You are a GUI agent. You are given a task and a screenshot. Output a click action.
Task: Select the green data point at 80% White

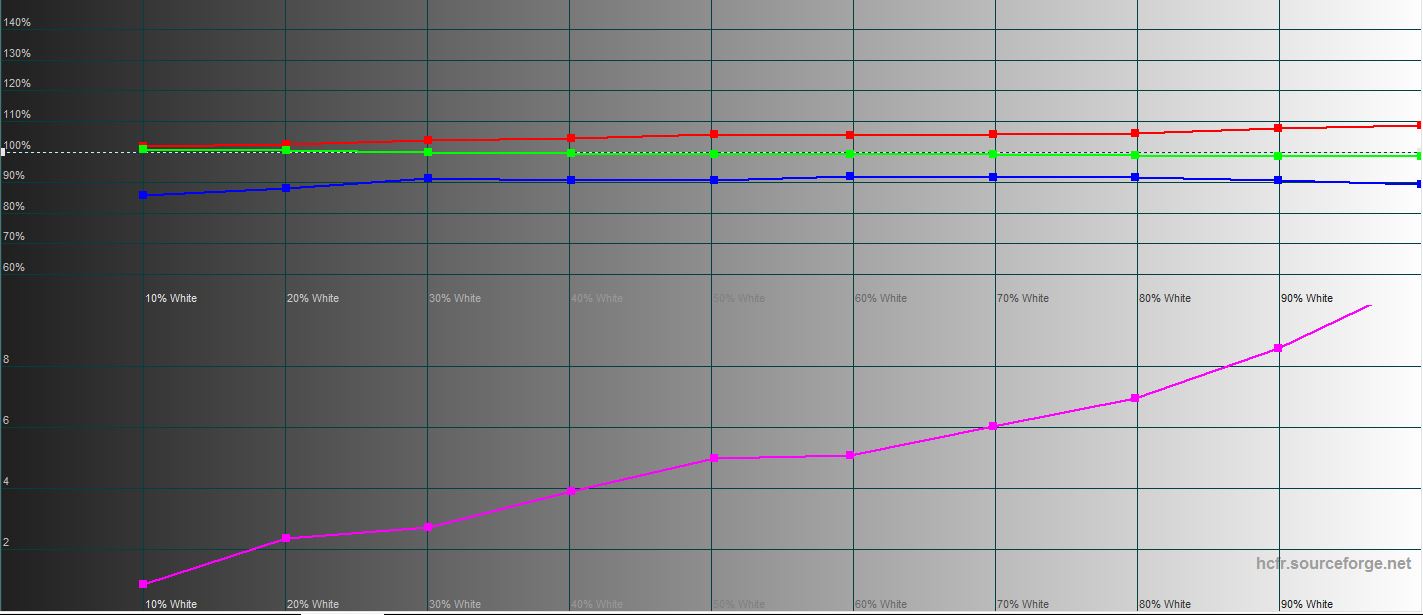[1135, 155]
